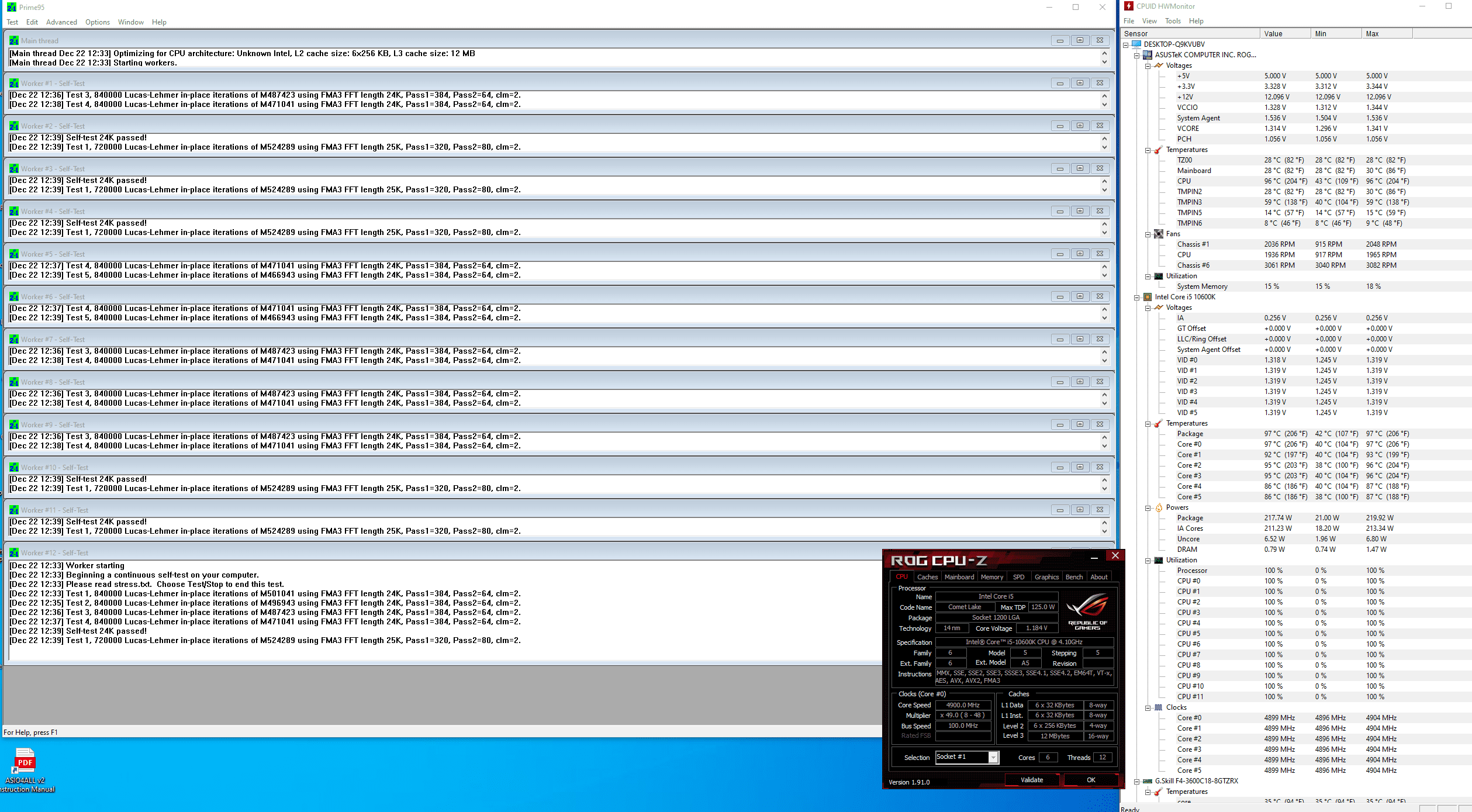Viewport: 1472px width, 812px height.
Task: Click the Main thread scroll up arrow
Action: pyautogui.click(x=1104, y=53)
